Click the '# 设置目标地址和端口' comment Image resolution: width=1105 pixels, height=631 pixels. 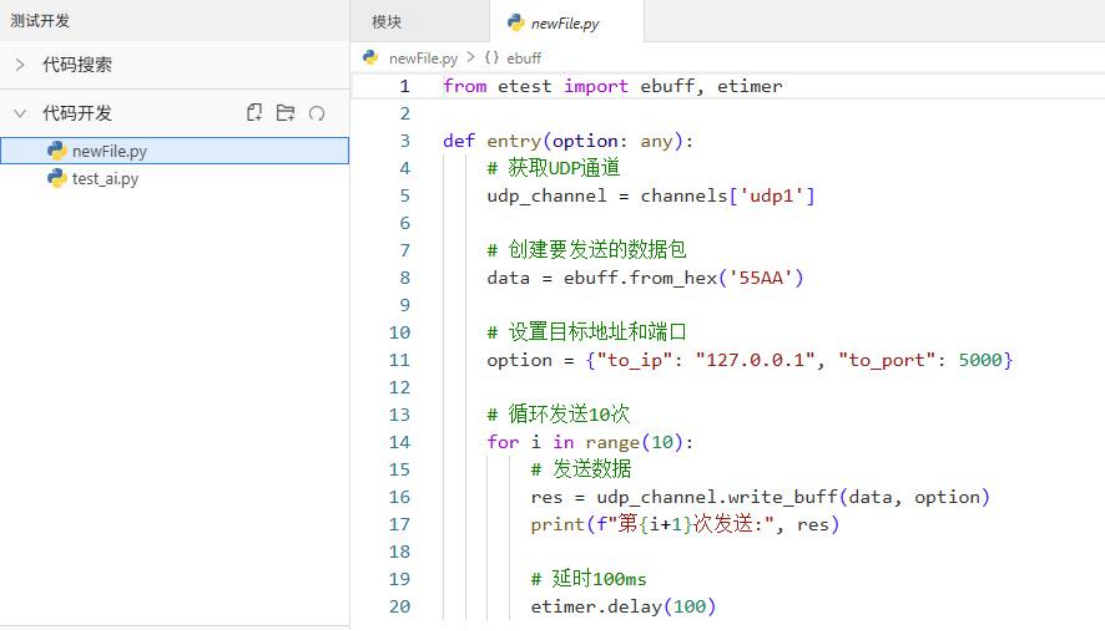tap(586, 332)
